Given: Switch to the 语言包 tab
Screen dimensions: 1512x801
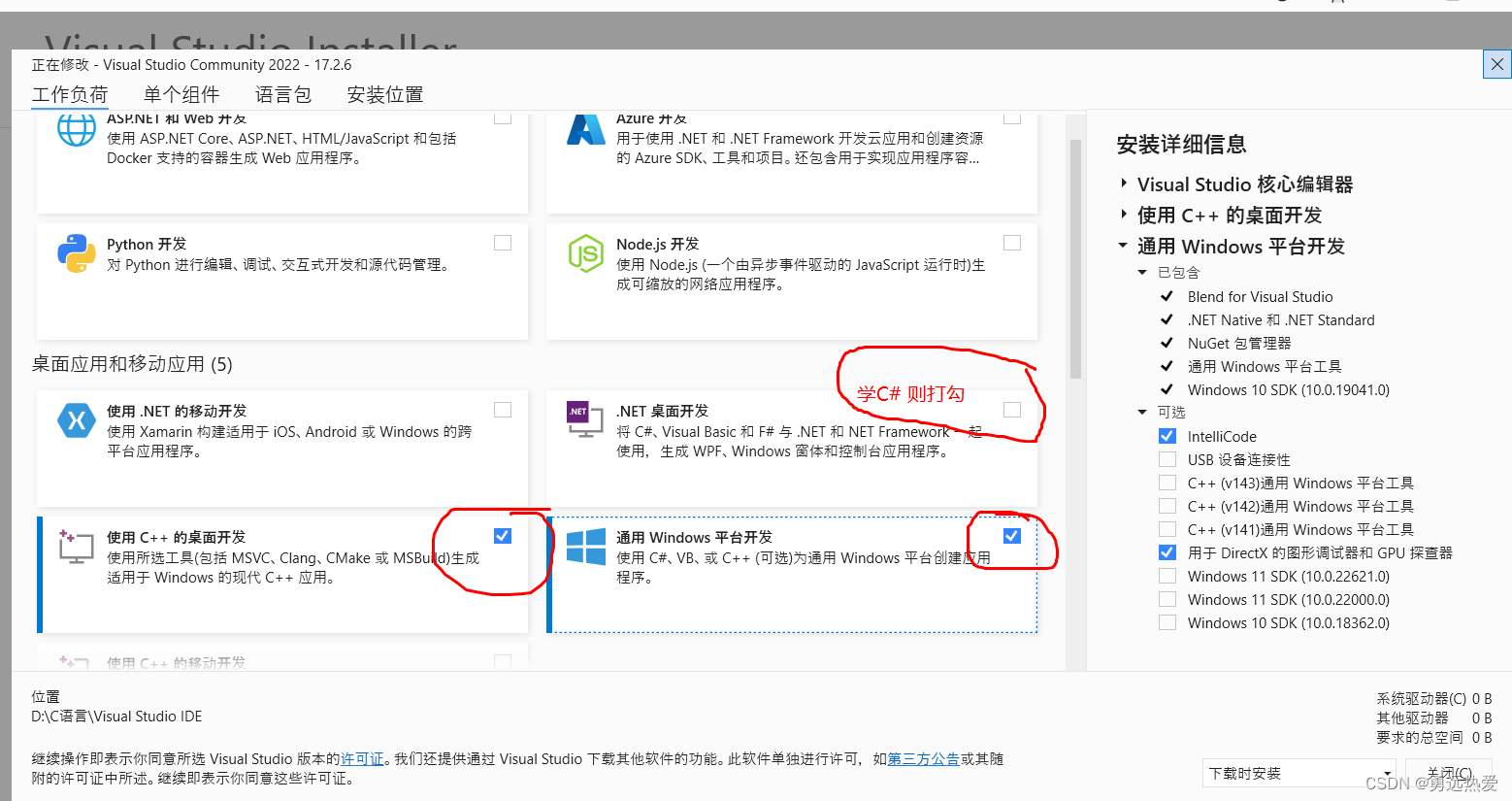Looking at the screenshot, I should [283, 94].
